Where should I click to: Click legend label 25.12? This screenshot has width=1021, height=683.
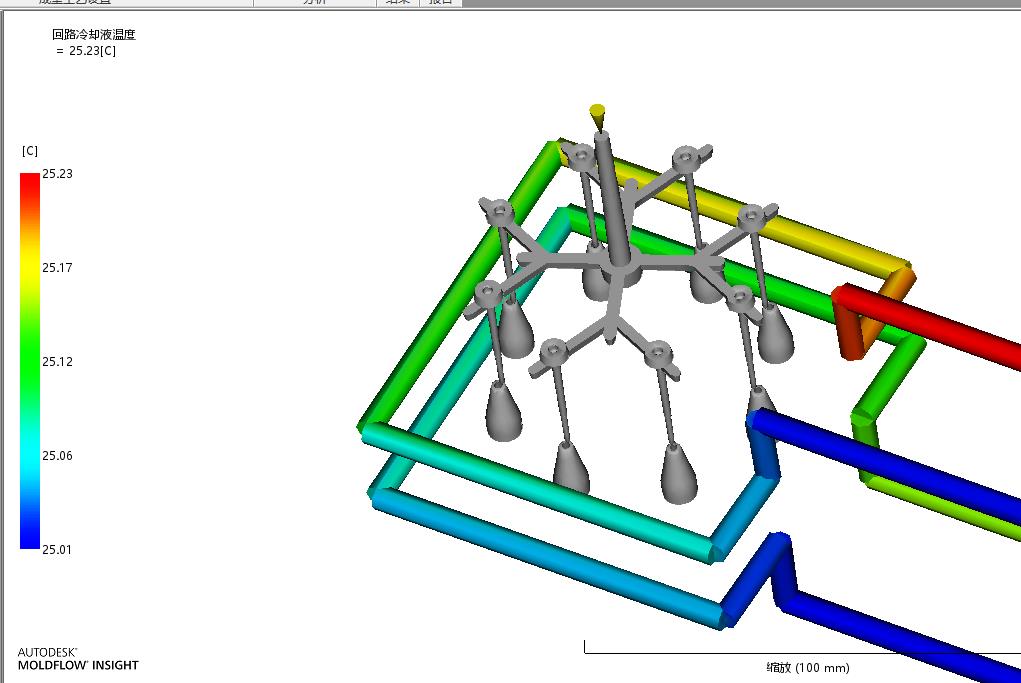click(57, 361)
